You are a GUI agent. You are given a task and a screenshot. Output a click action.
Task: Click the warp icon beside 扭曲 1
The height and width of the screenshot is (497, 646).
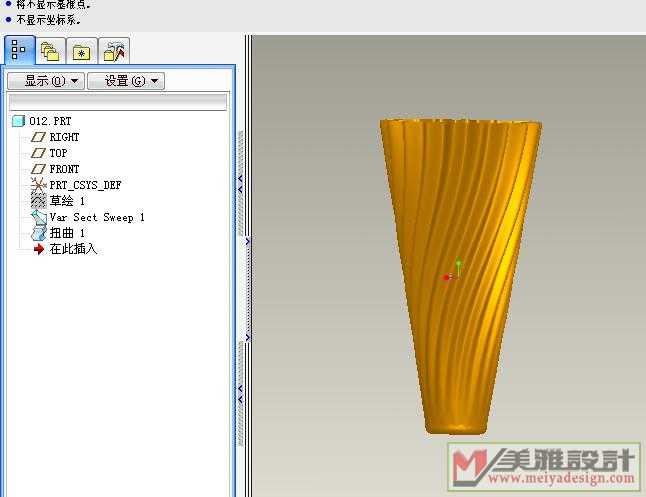pyautogui.click(x=39, y=233)
